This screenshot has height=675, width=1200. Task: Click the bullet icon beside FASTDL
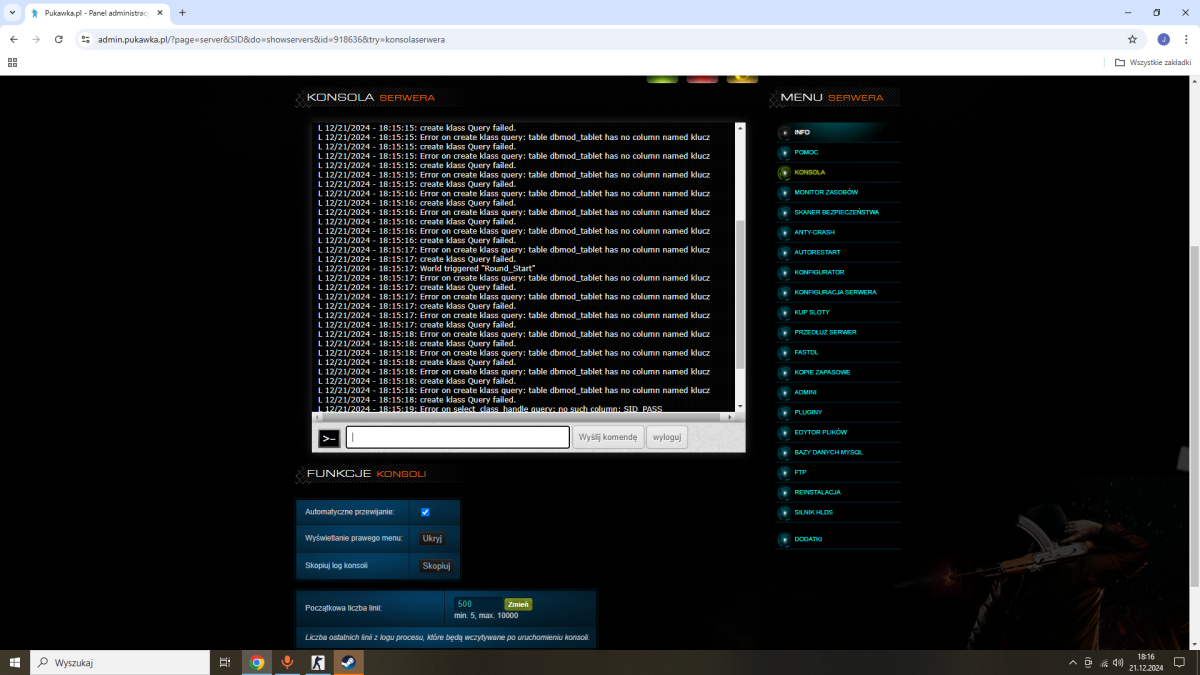coord(784,352)
